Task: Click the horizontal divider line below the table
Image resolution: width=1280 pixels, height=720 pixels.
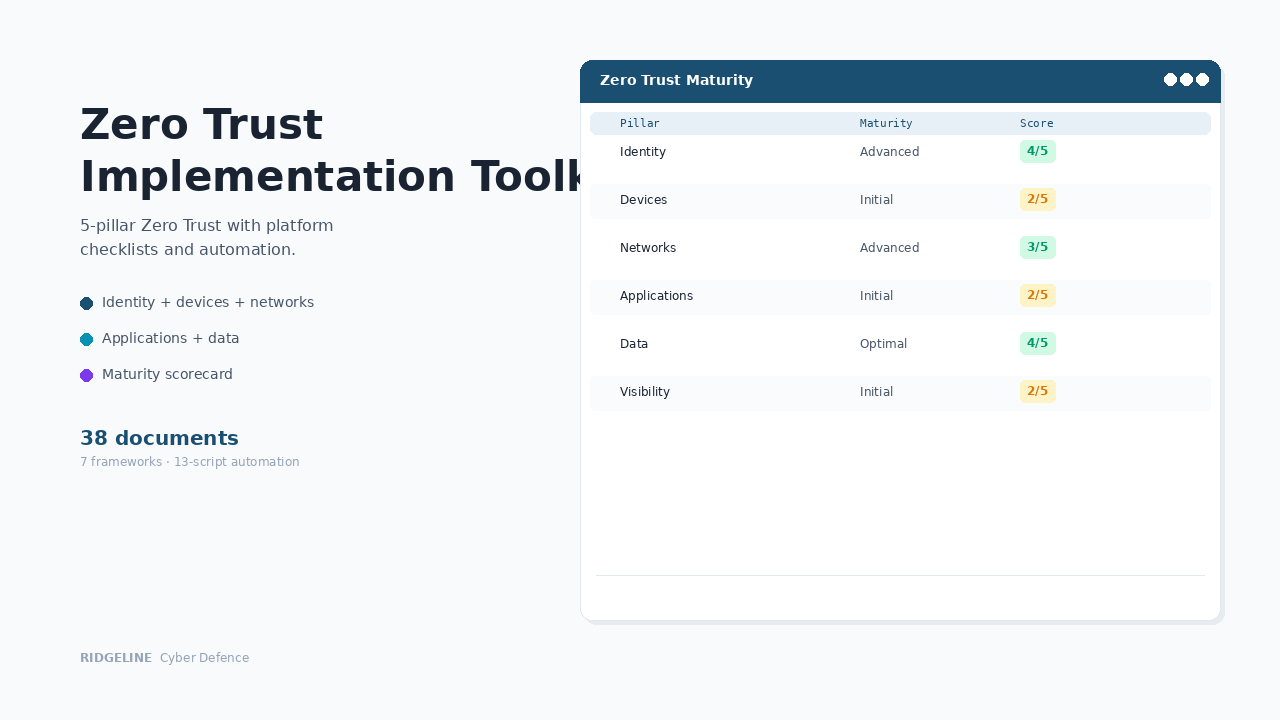Action: (x=900, y=575)
